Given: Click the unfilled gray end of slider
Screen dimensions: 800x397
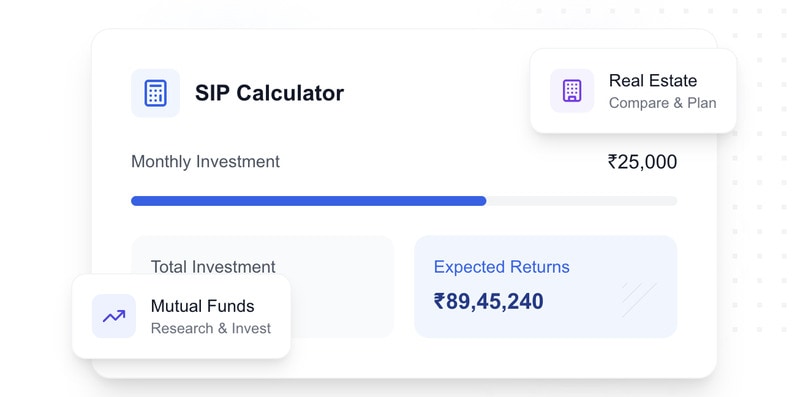Looking at the screenshot, I should [582, 201].
